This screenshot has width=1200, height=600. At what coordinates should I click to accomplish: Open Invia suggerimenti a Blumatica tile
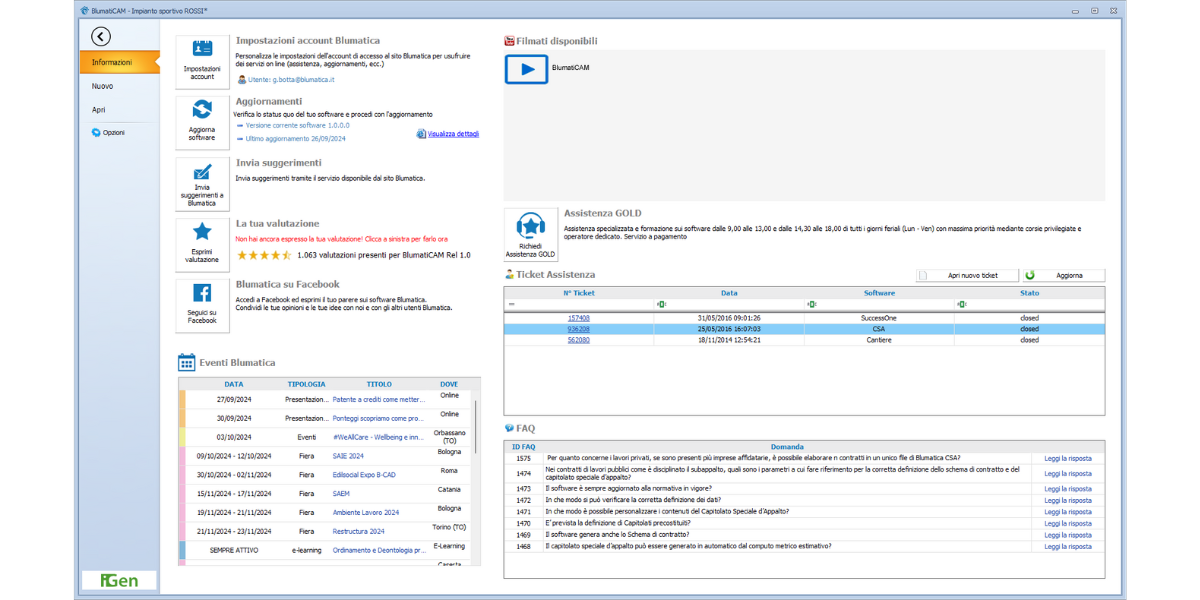pos(202,183)
